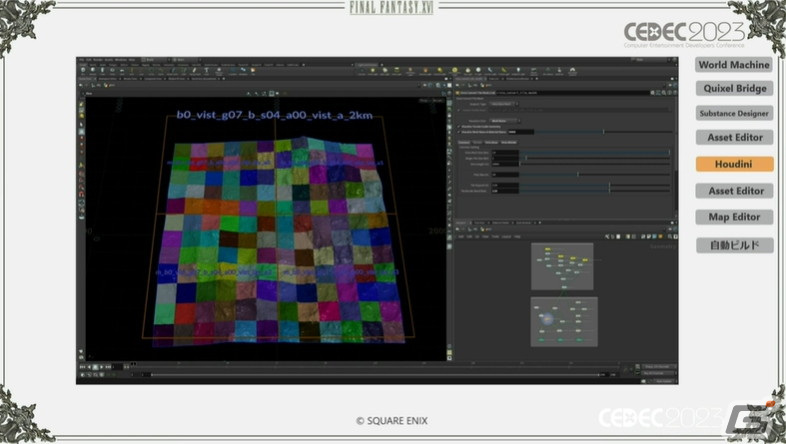This screenshot has width=786, height=444.
Task: Click Asset Editor button below Houdini
Action: (x=734, y=190)
